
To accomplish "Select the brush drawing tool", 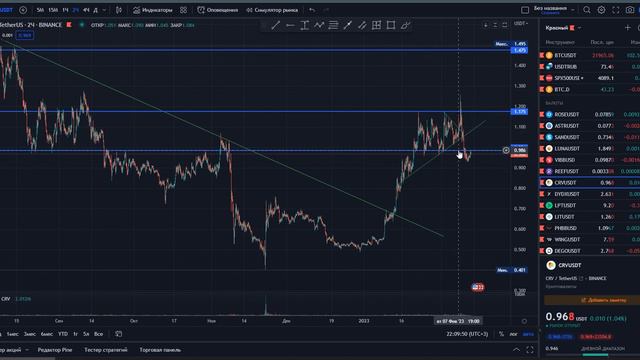I will tap(405, 25).
